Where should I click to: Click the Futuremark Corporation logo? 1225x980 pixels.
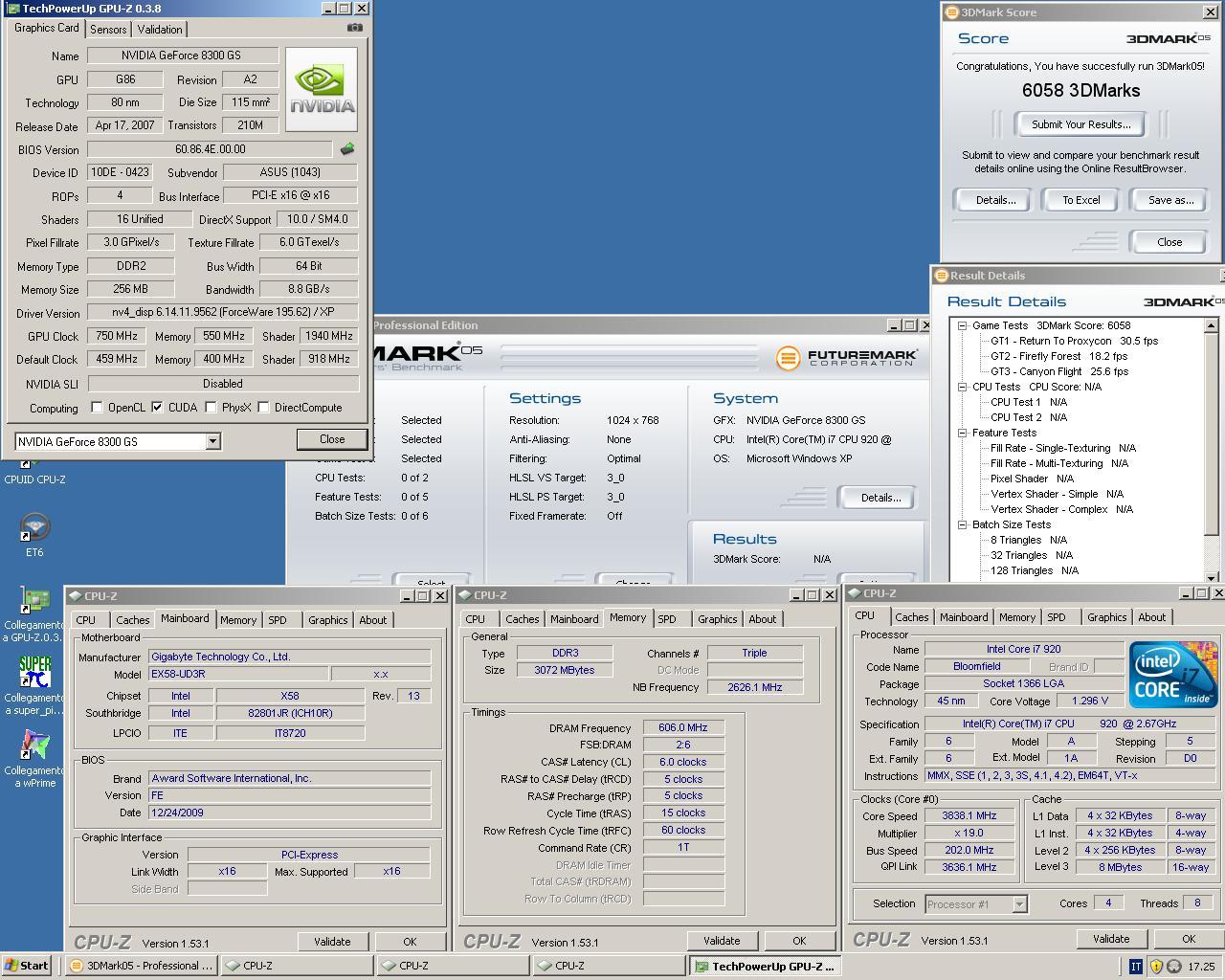846,358
